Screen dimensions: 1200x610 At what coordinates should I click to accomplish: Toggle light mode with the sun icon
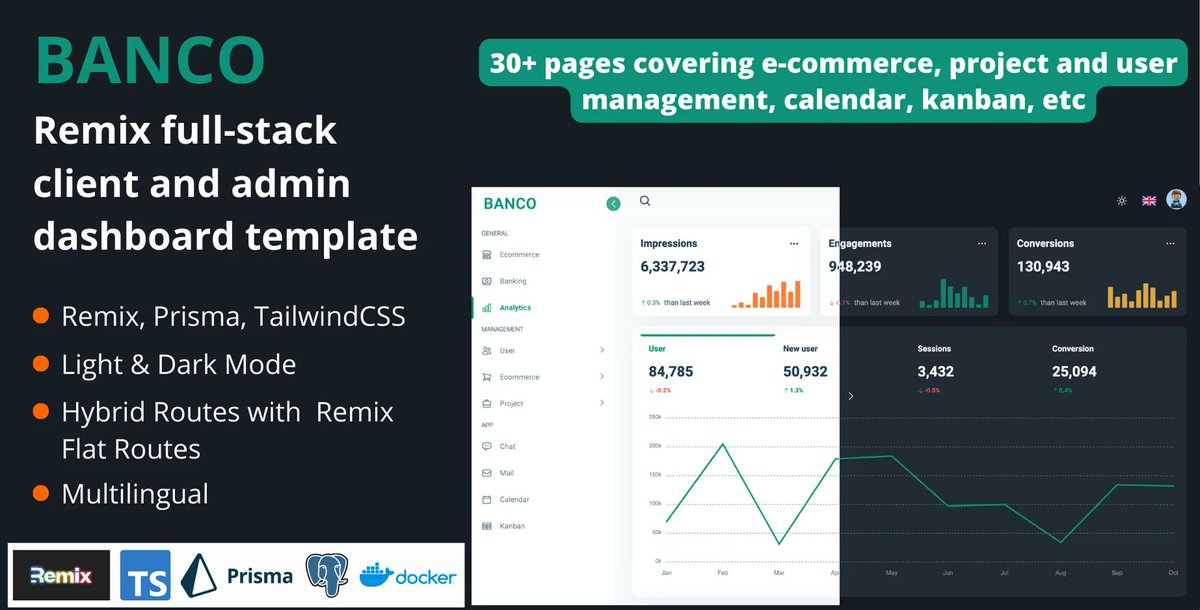pyautogui.click(x=1121, y=200)
